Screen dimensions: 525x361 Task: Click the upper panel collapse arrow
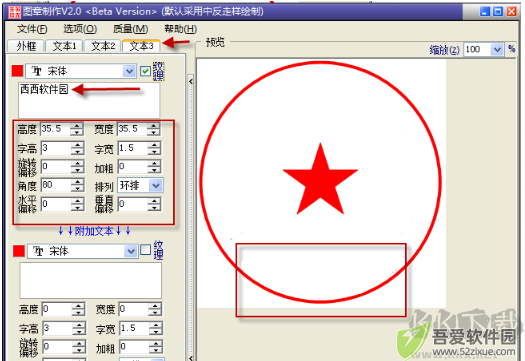click(191, 81)
